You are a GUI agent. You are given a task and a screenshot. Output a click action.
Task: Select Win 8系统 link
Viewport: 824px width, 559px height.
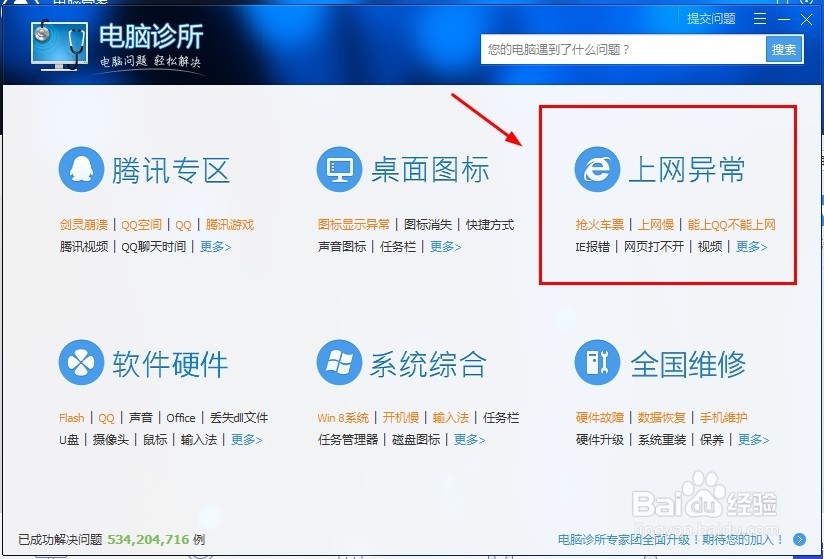[343, 418]
